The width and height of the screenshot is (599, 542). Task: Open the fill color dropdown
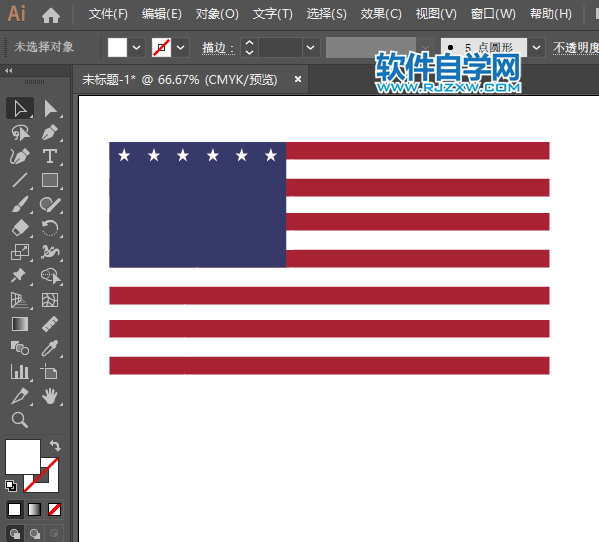point(136,48)
